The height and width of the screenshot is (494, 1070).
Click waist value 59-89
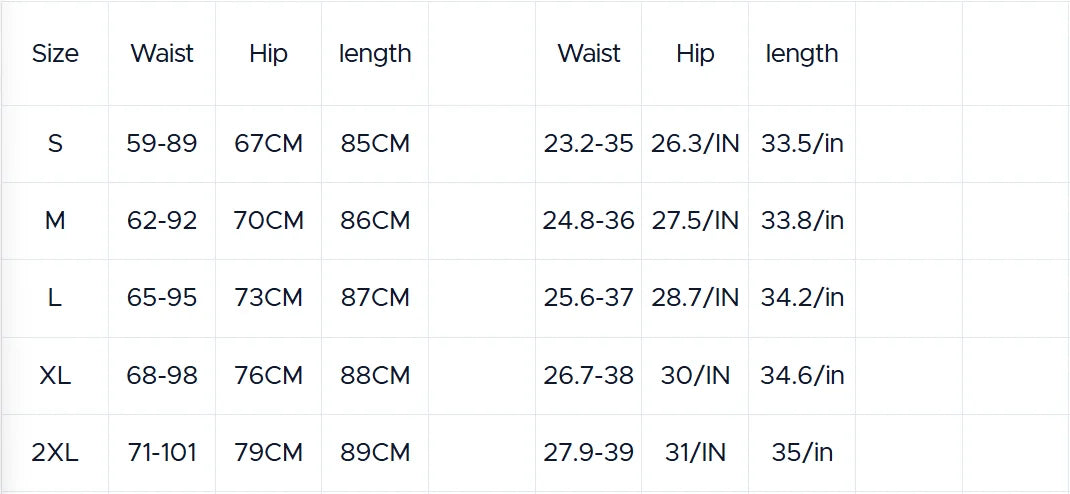[162, 144]
